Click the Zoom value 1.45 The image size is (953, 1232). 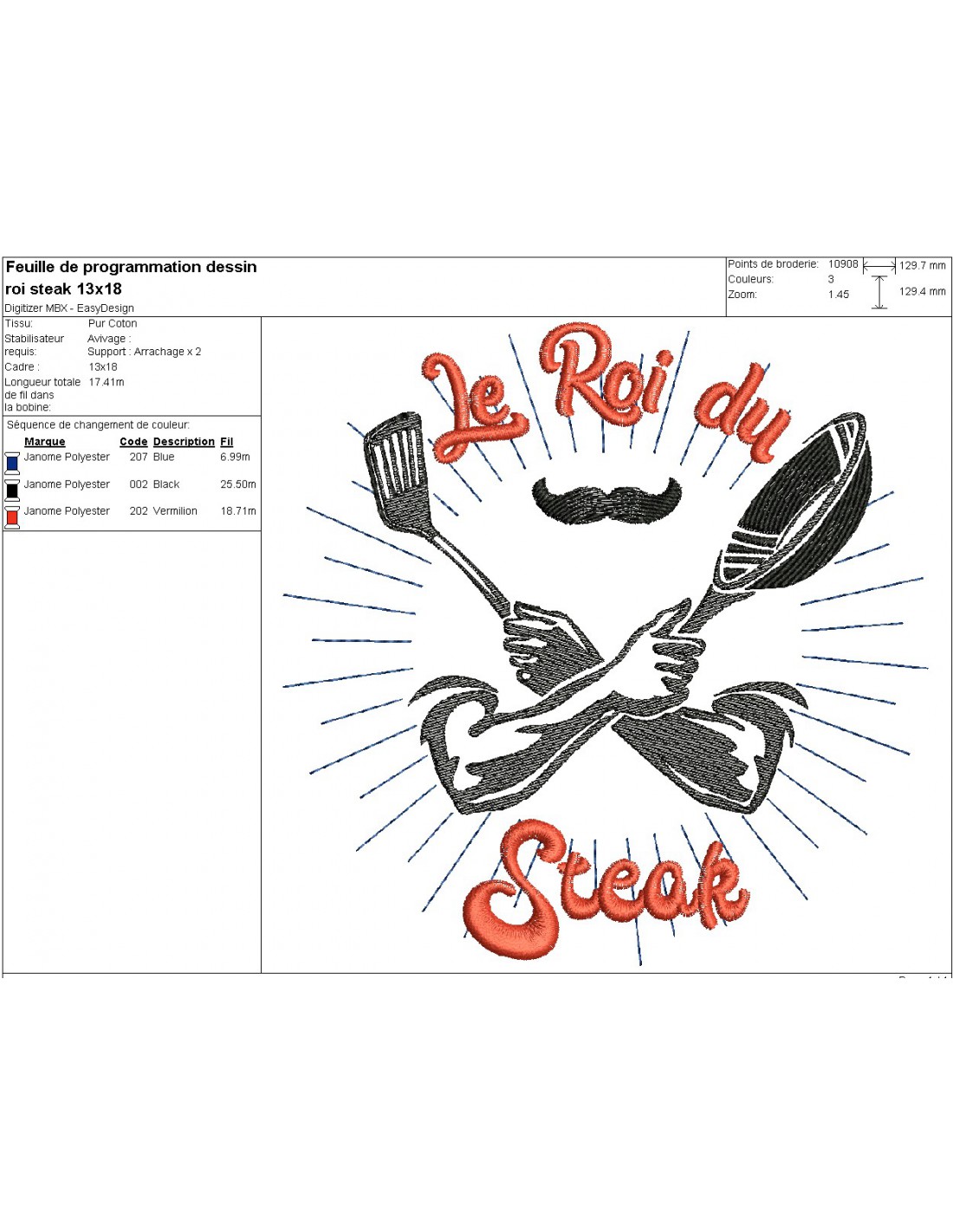tap(839, 295)
